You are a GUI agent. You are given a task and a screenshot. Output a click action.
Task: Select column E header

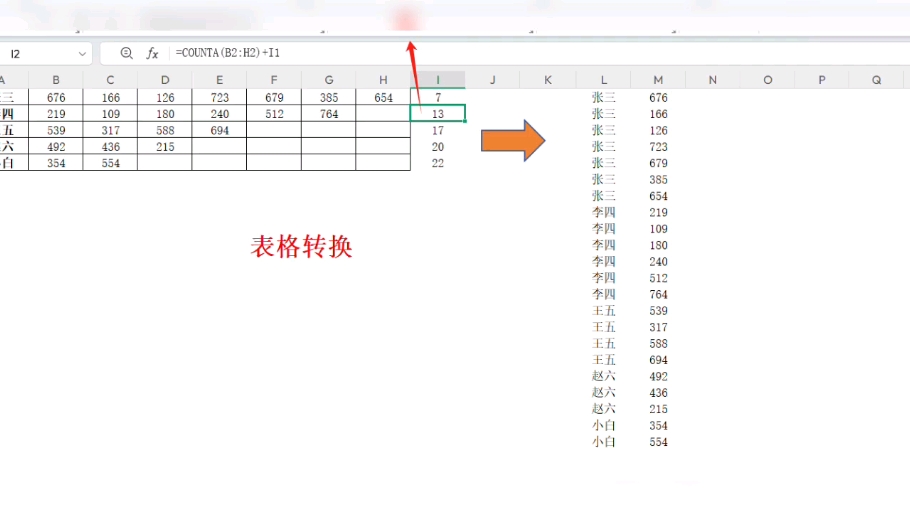pyautogui.click(x=219, y=80)
